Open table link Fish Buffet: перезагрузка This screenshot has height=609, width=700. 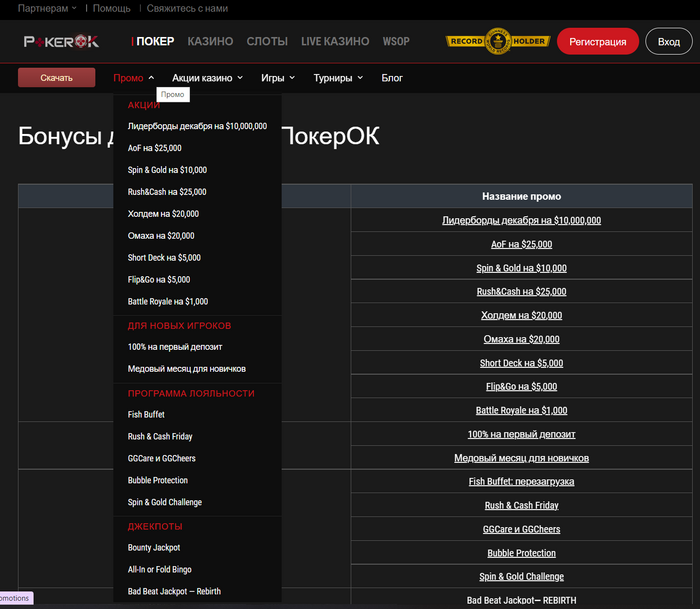pos(521,481)
